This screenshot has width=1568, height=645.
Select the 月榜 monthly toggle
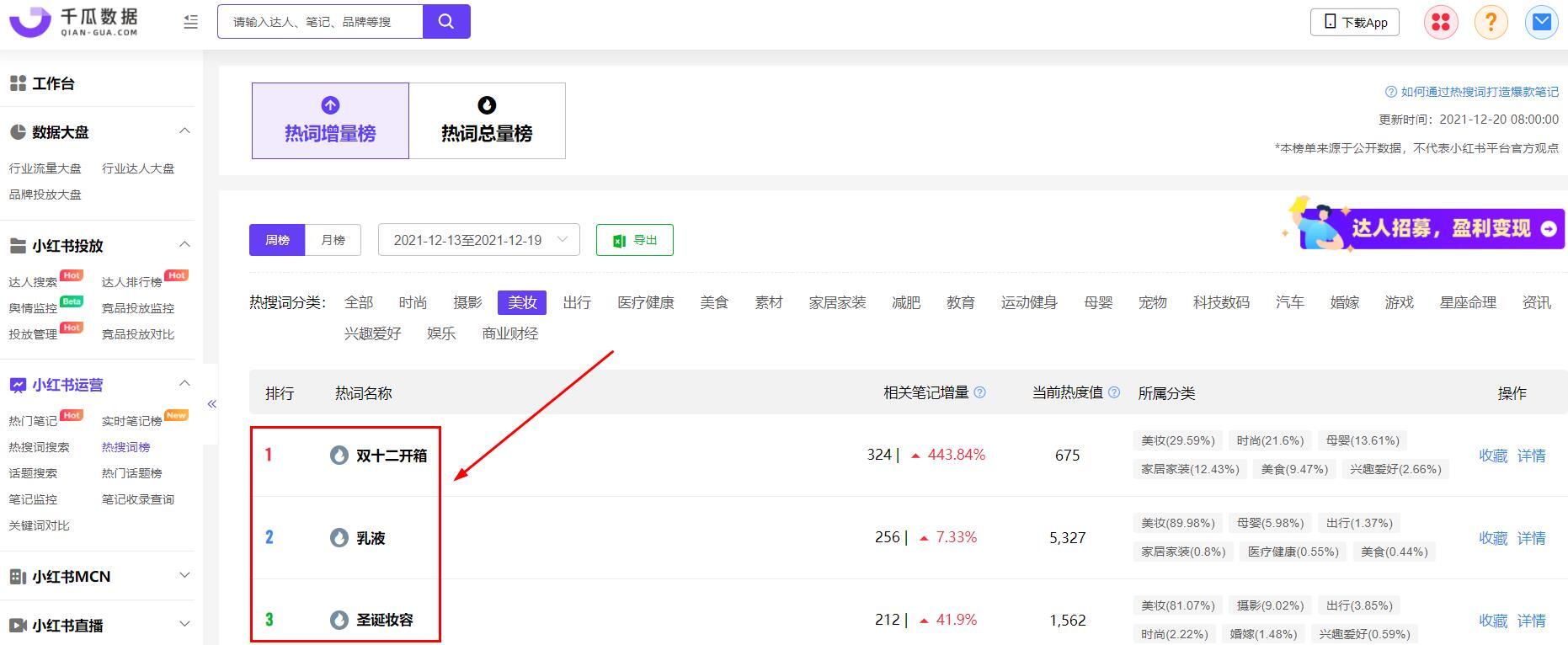point(333,240)
